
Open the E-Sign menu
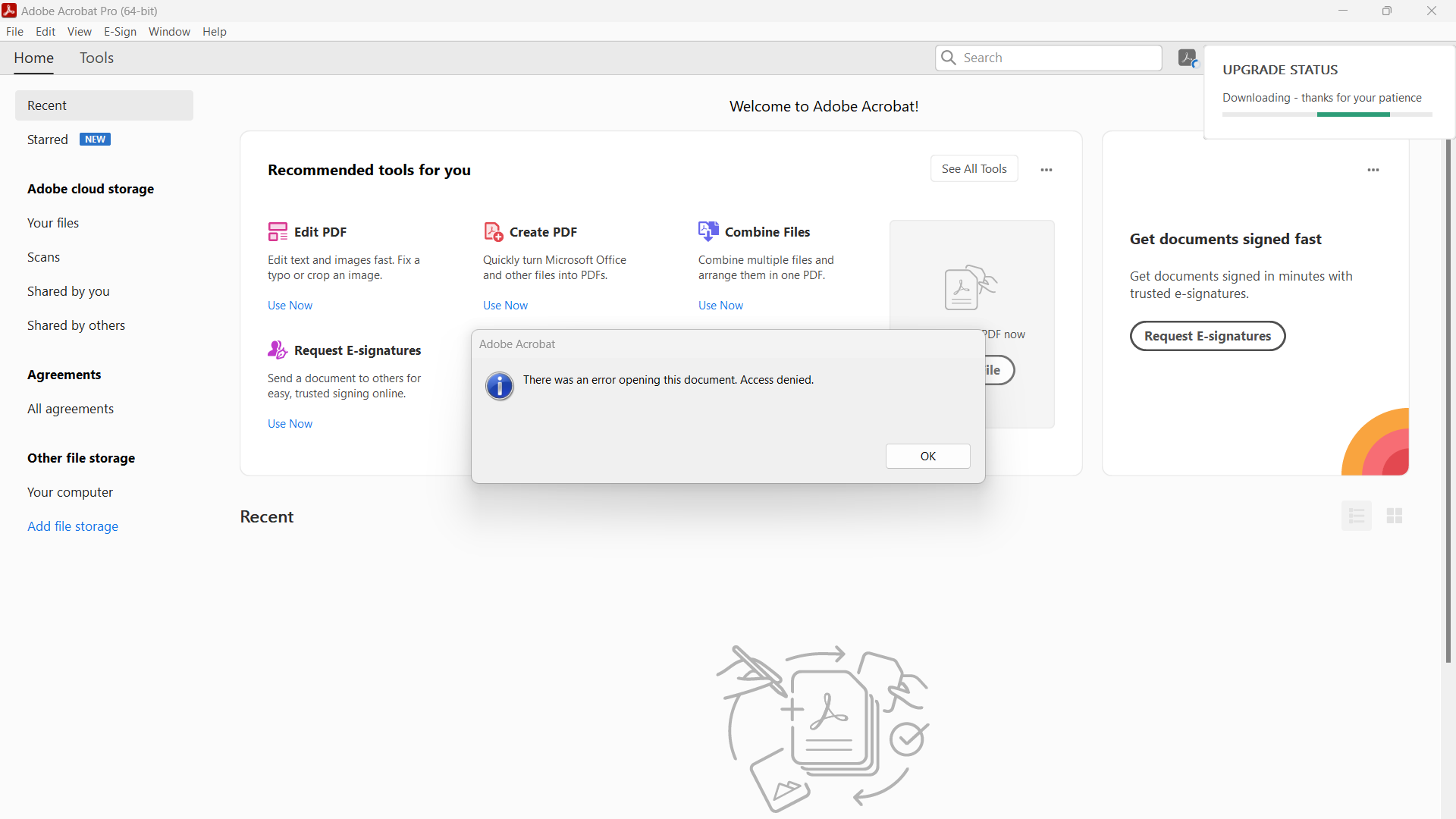tap(120, 31)
